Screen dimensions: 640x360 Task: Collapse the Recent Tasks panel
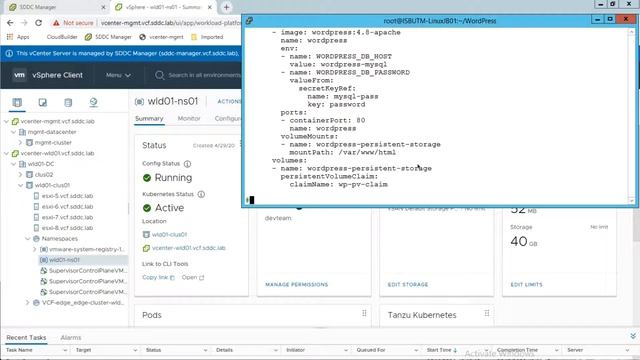(633, 336)
